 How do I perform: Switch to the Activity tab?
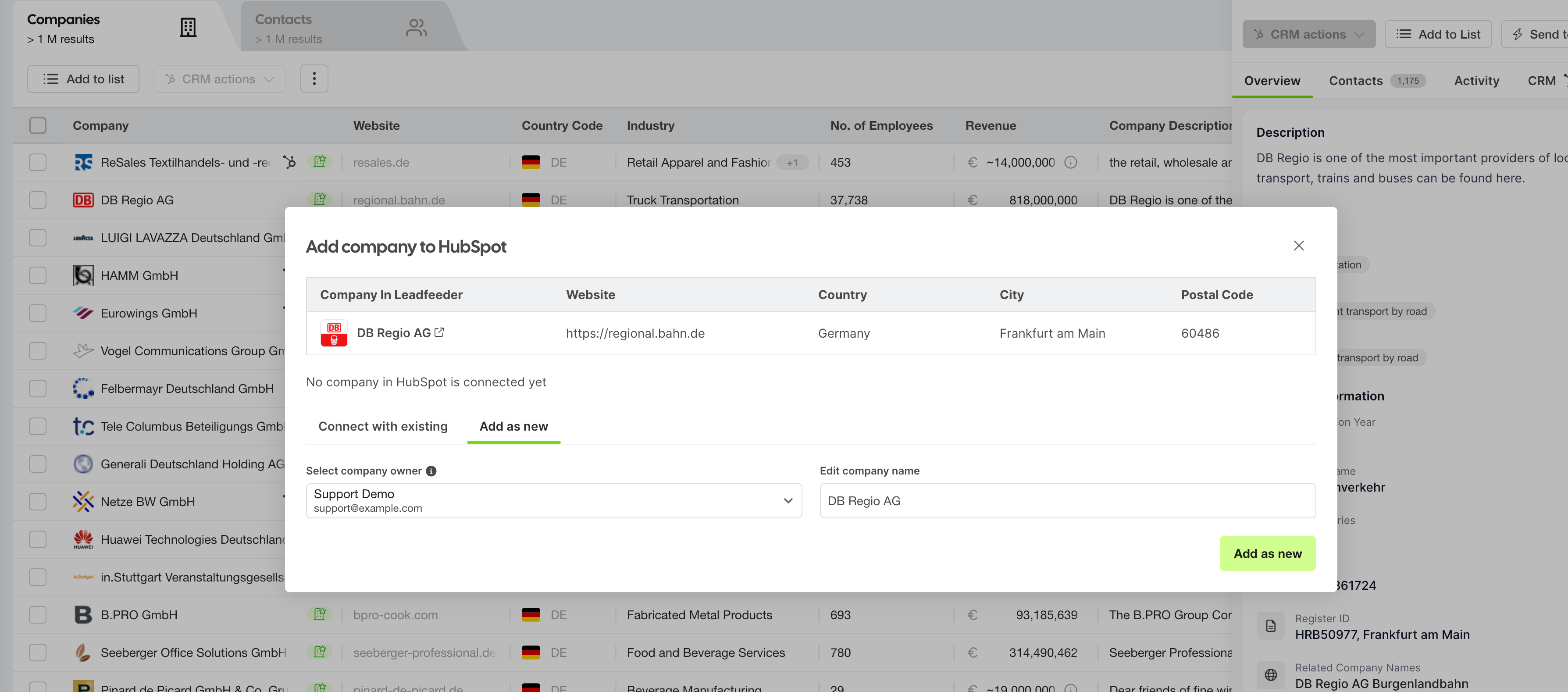1475,80
